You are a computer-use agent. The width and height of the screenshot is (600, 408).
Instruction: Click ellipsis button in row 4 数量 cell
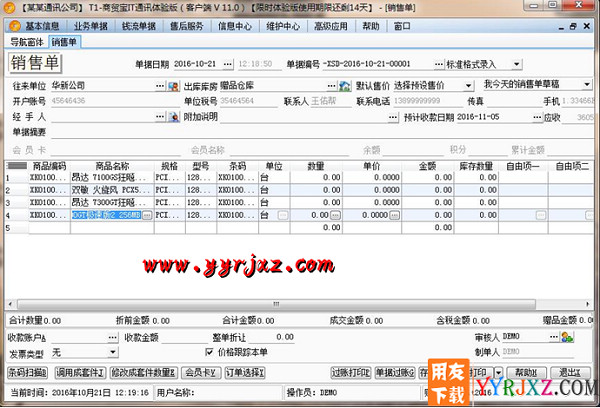click(335, 215)
